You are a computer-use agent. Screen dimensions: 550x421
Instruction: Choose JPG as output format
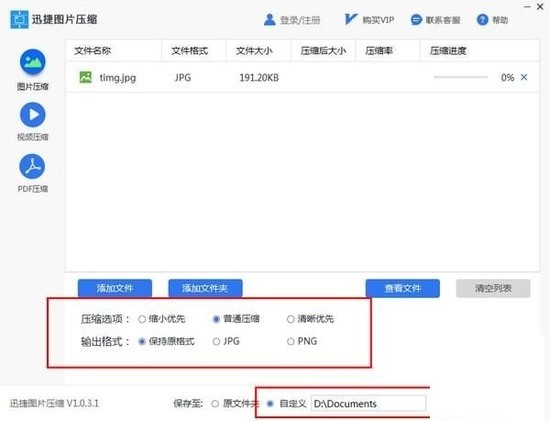coord(216,341)
